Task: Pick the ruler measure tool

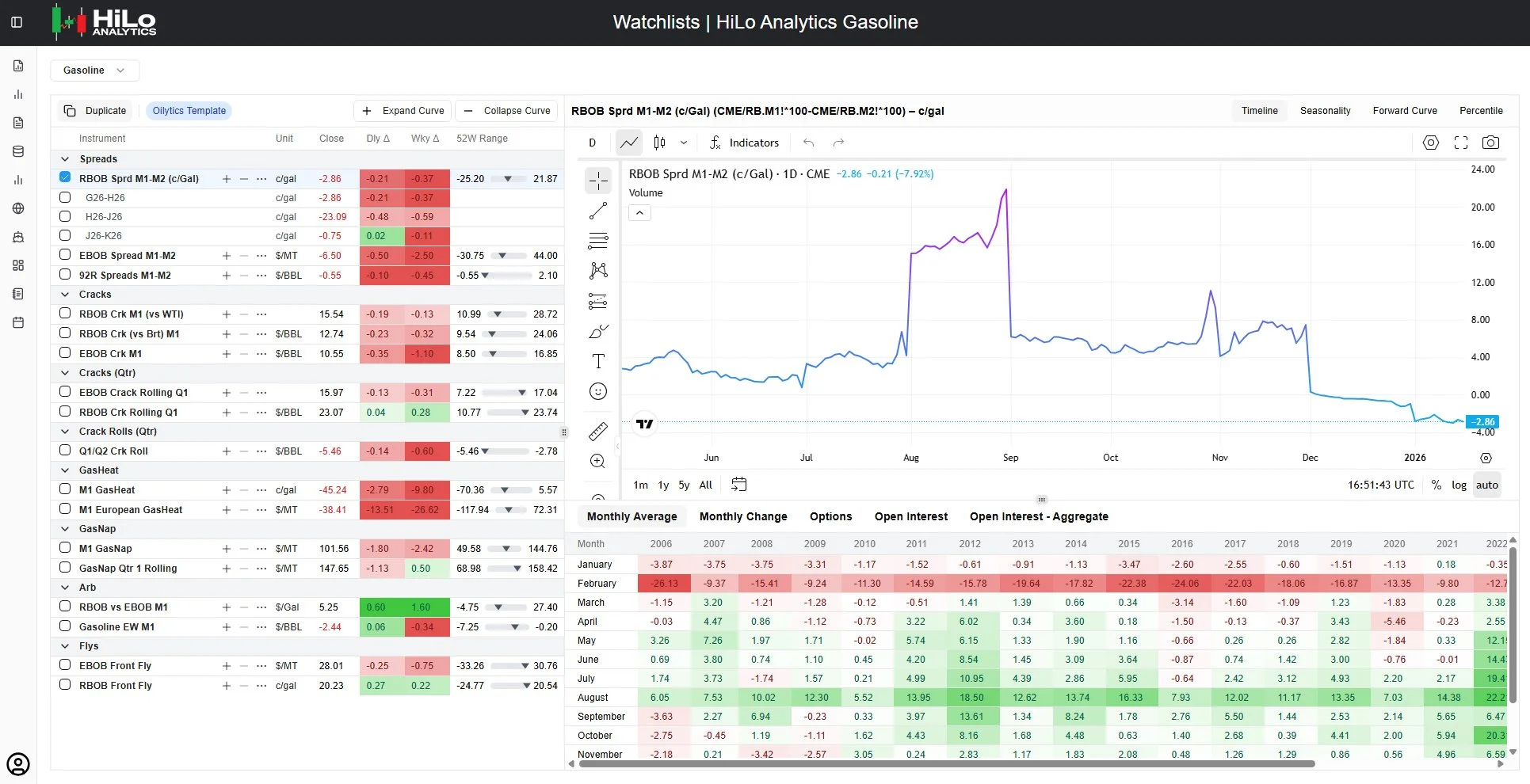Action: (598, 431)
